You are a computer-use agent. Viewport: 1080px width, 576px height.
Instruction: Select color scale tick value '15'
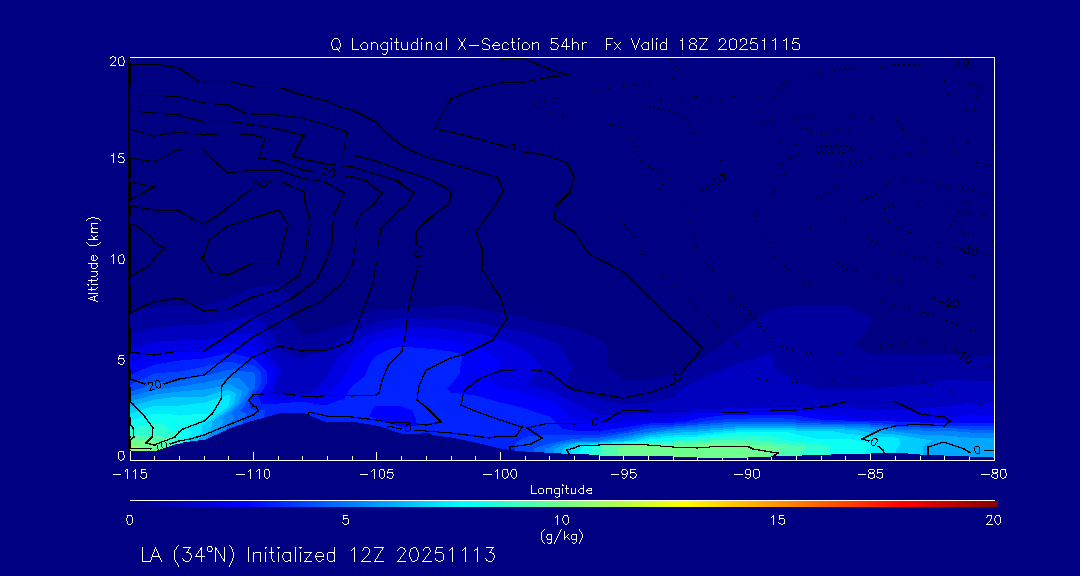coord(777,521)
